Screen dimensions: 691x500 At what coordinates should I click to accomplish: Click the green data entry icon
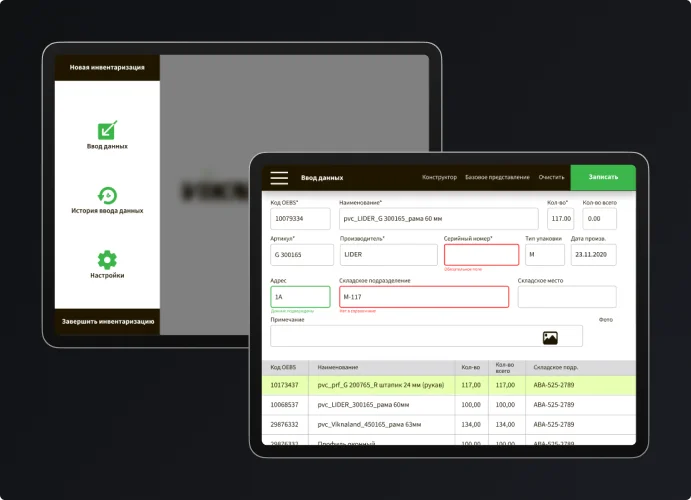(107, 130)
